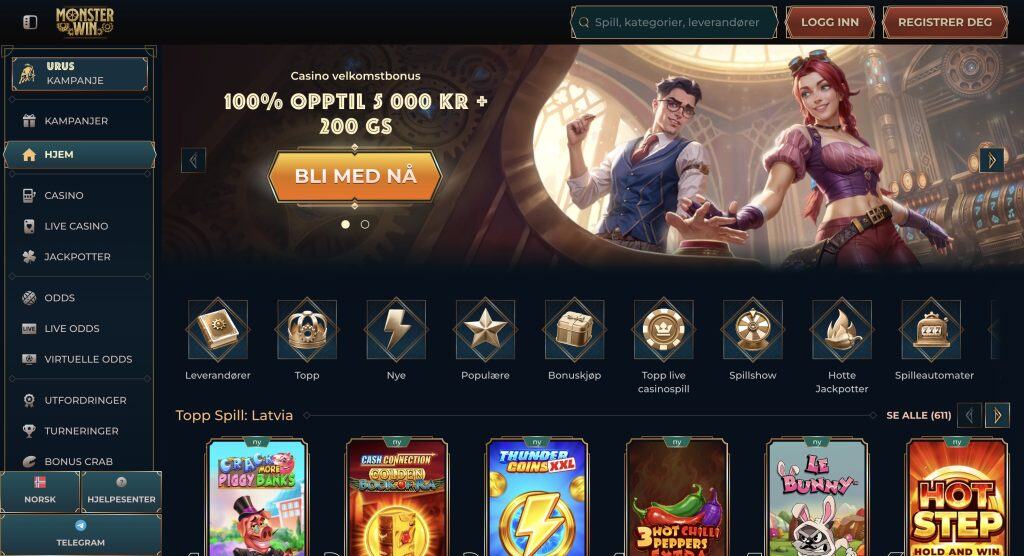Select the first banner slide dot
1024x556 pixels.
[345, 224]
